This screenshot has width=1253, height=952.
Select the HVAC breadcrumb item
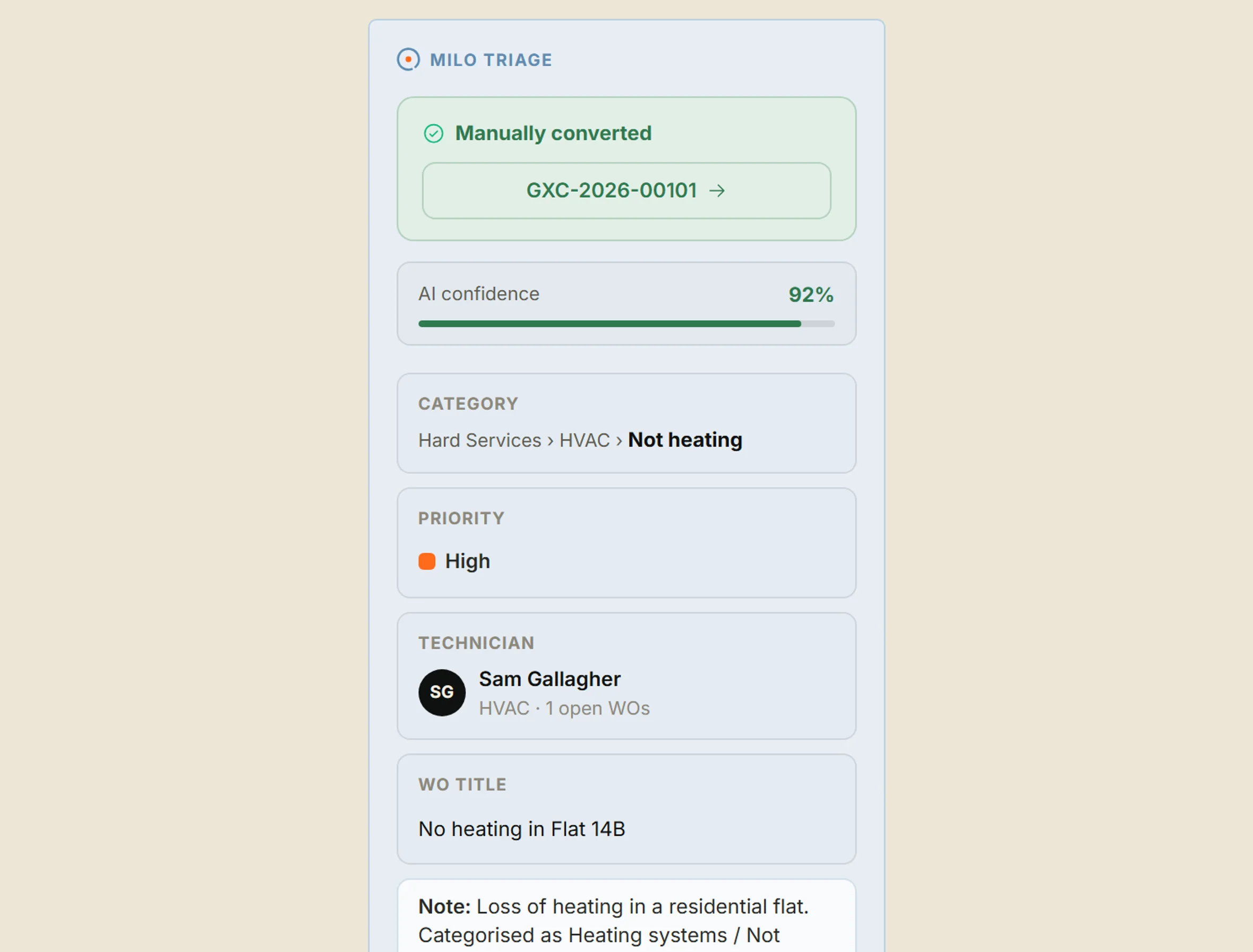pos(585,440)
